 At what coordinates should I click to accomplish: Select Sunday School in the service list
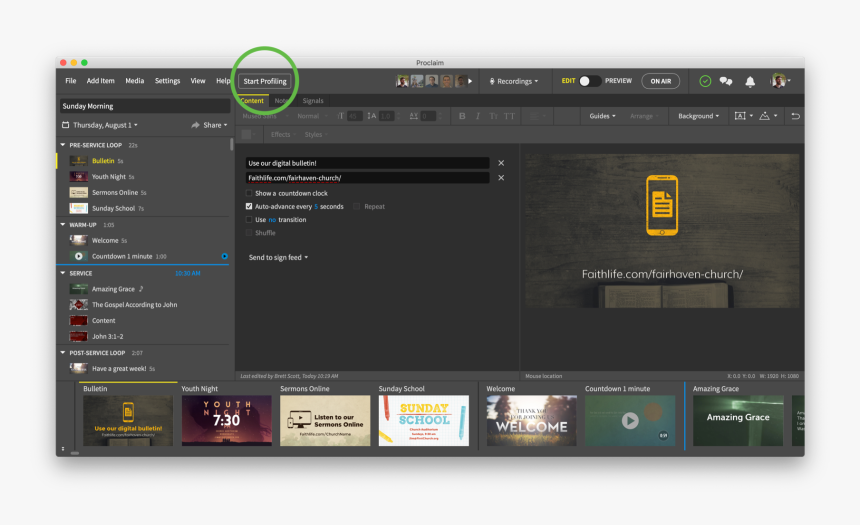(144, 208)
